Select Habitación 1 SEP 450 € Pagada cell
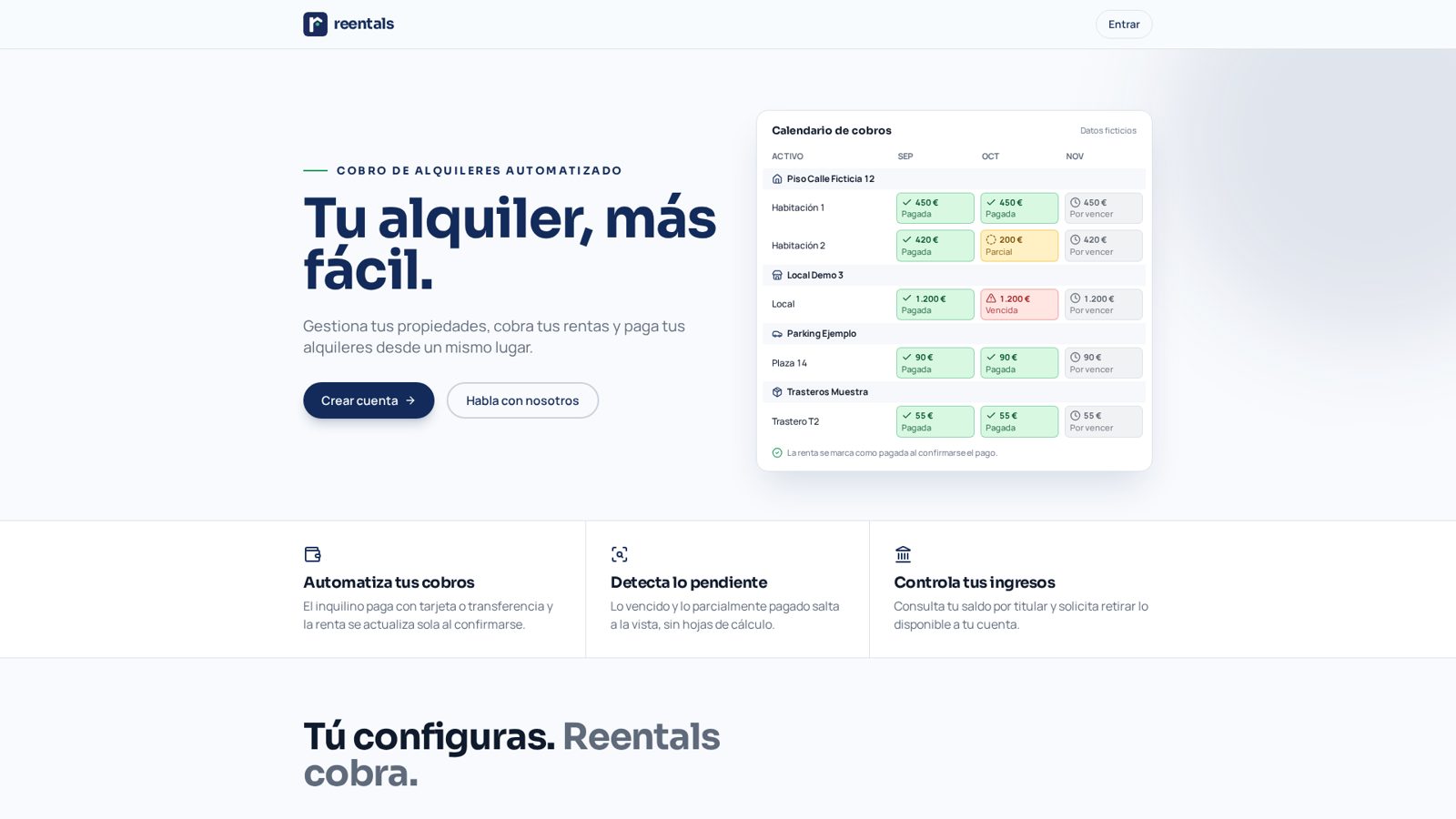The width and height of the screenshot is (1456, 819). (x=935, y=208)
